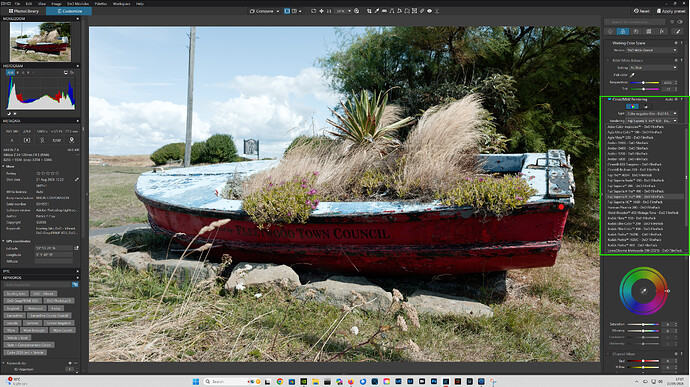This screenshot has width=690, height=387.
Task: Adjust the Tint slider
Action: tap(644, 89)
